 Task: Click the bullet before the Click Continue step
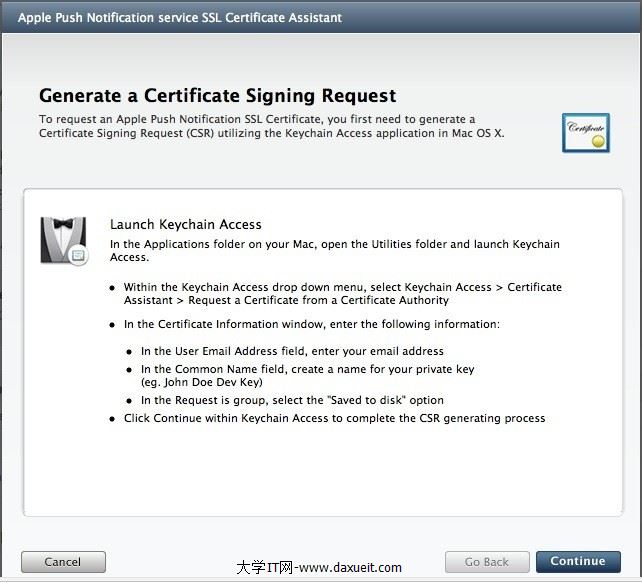[x=113, y=419]
